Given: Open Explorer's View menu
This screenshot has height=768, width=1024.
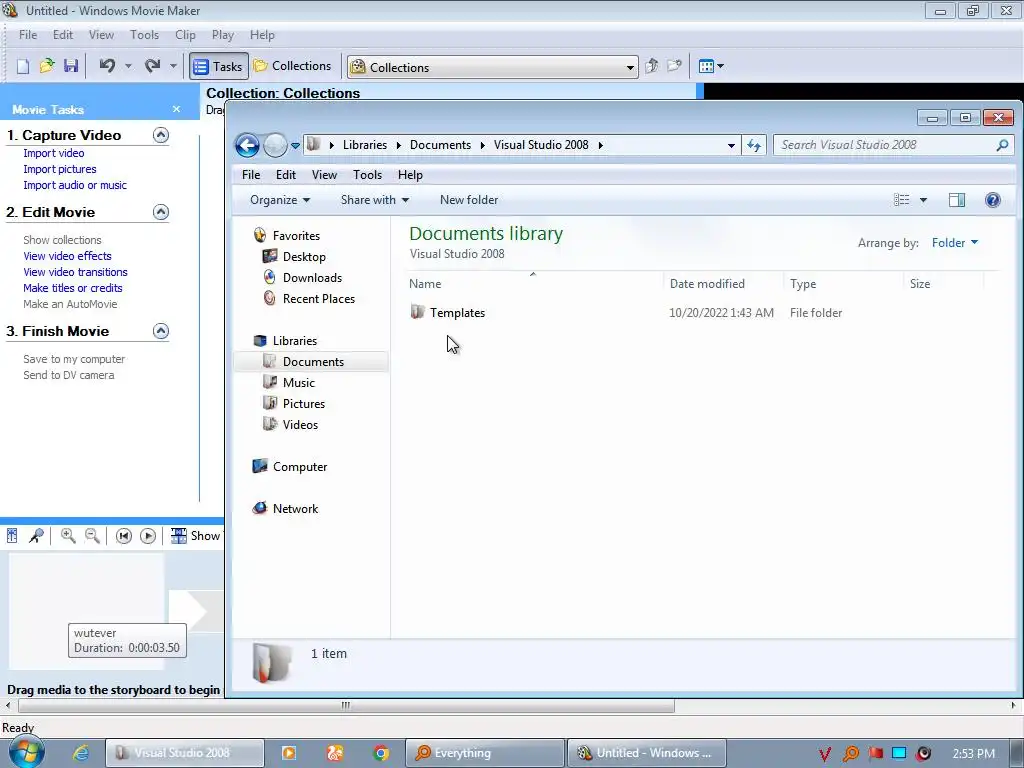Looking at the screenshot, I should point(324,175).
